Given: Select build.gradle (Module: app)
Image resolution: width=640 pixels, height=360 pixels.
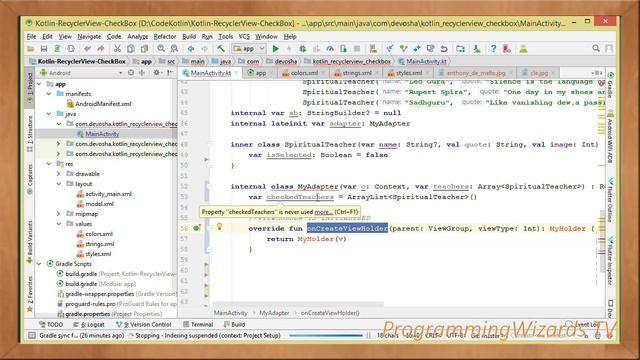Looking at the screenshot, I should (96, 284).
